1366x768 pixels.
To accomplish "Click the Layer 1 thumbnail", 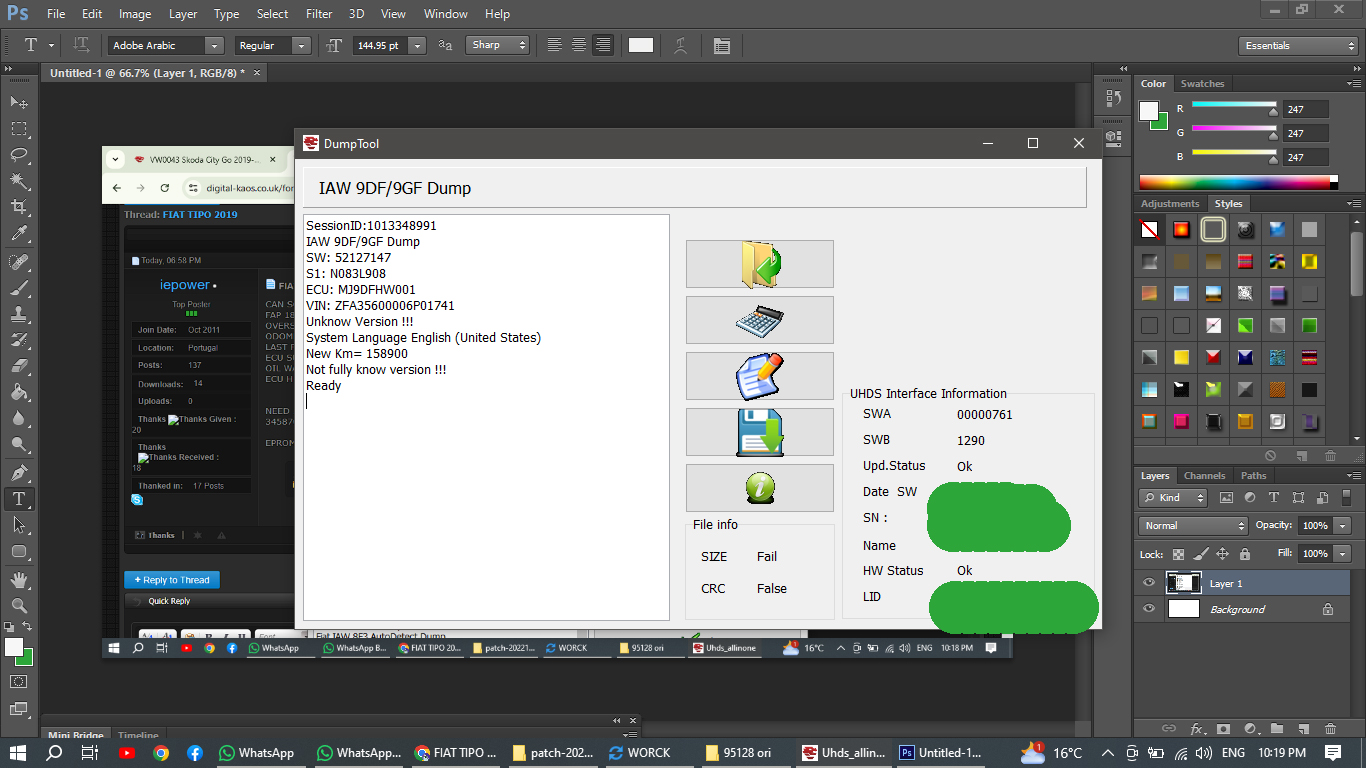I will [x=1184, y=583].
